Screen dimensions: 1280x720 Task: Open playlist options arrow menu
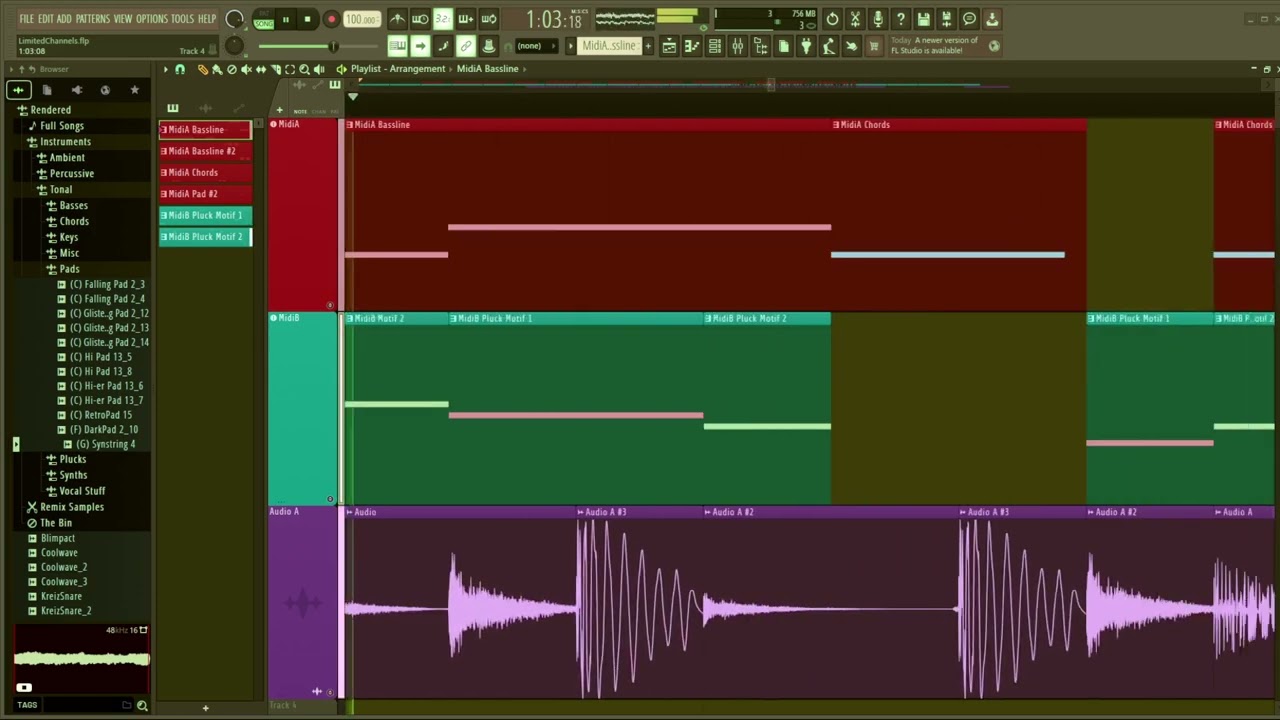[166, 69]
